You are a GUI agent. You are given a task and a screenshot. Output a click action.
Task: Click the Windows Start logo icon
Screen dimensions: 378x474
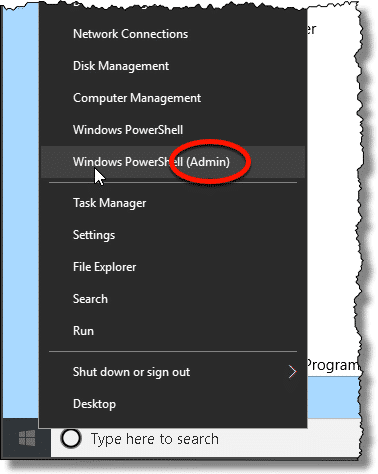click(x=27, y=438)
